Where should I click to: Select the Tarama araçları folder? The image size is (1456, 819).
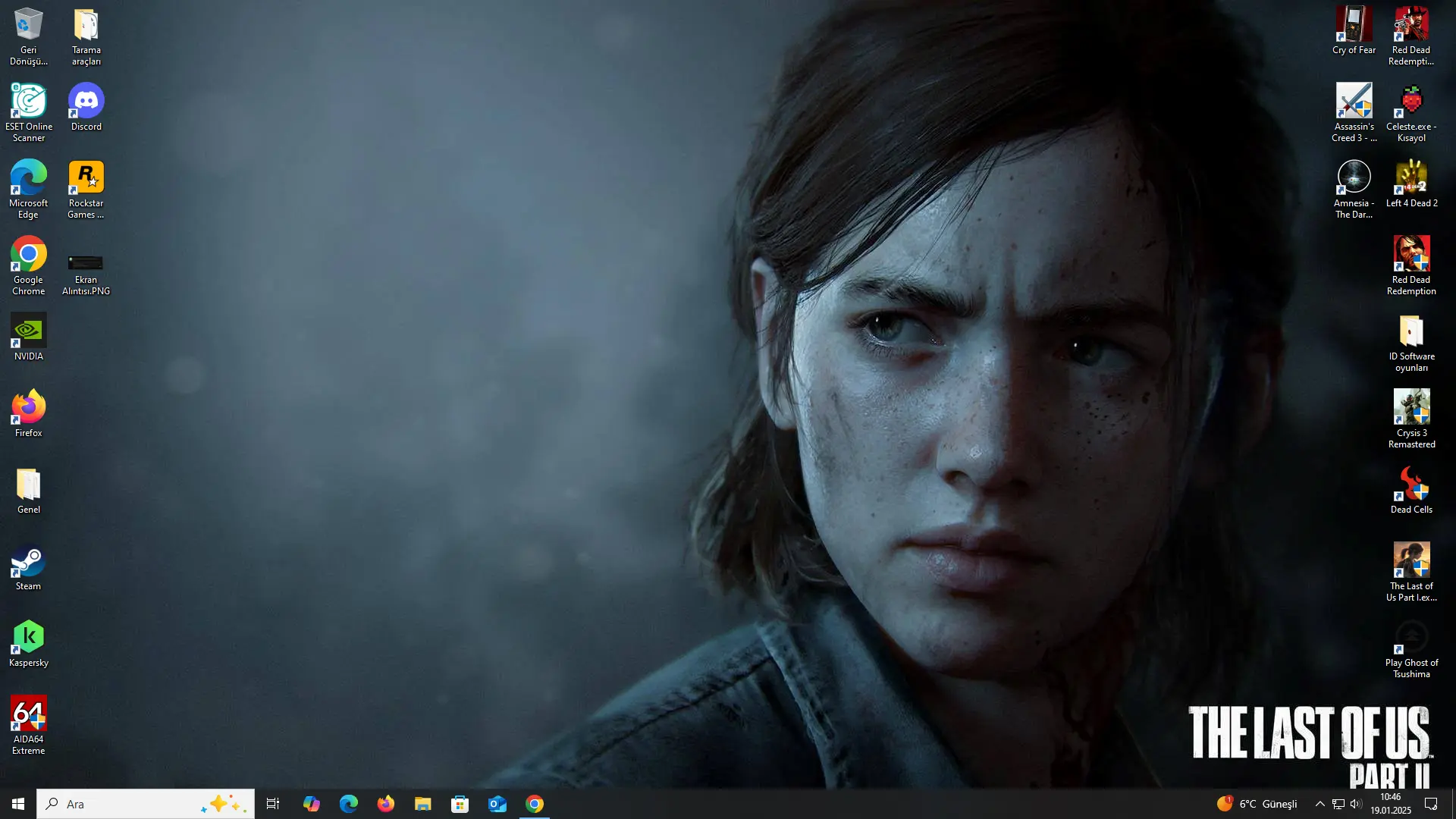(86, 36)
